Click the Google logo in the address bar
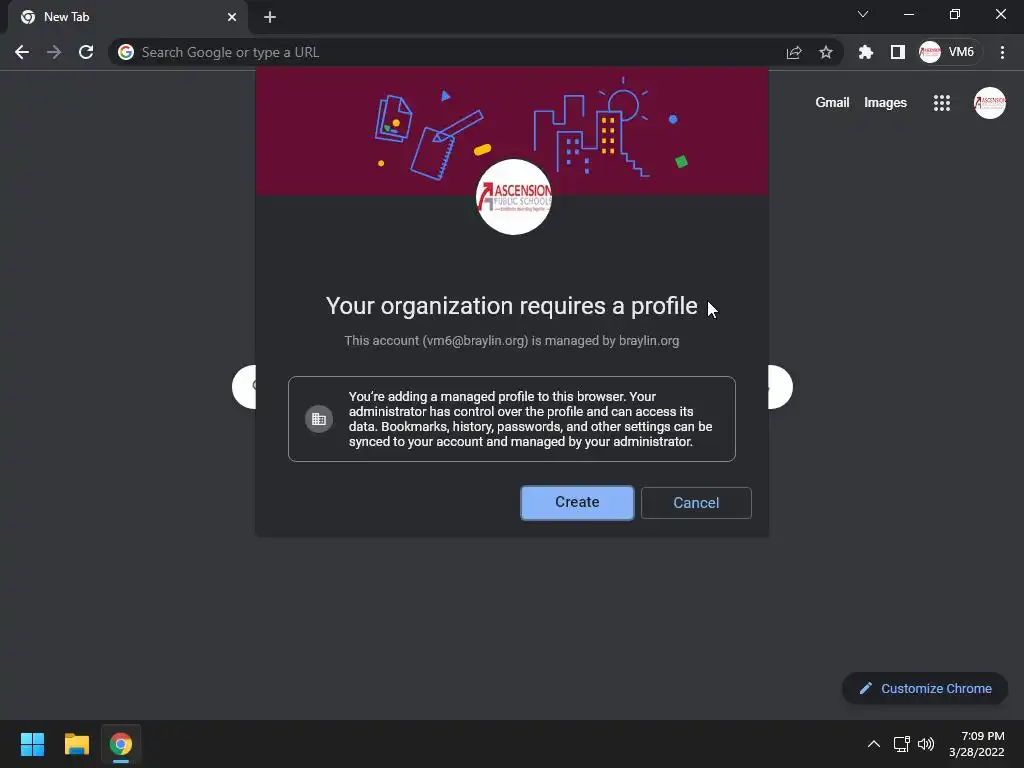Viewport: 1024px width, 768px height. pyautogui.click(x=126, y=52)
